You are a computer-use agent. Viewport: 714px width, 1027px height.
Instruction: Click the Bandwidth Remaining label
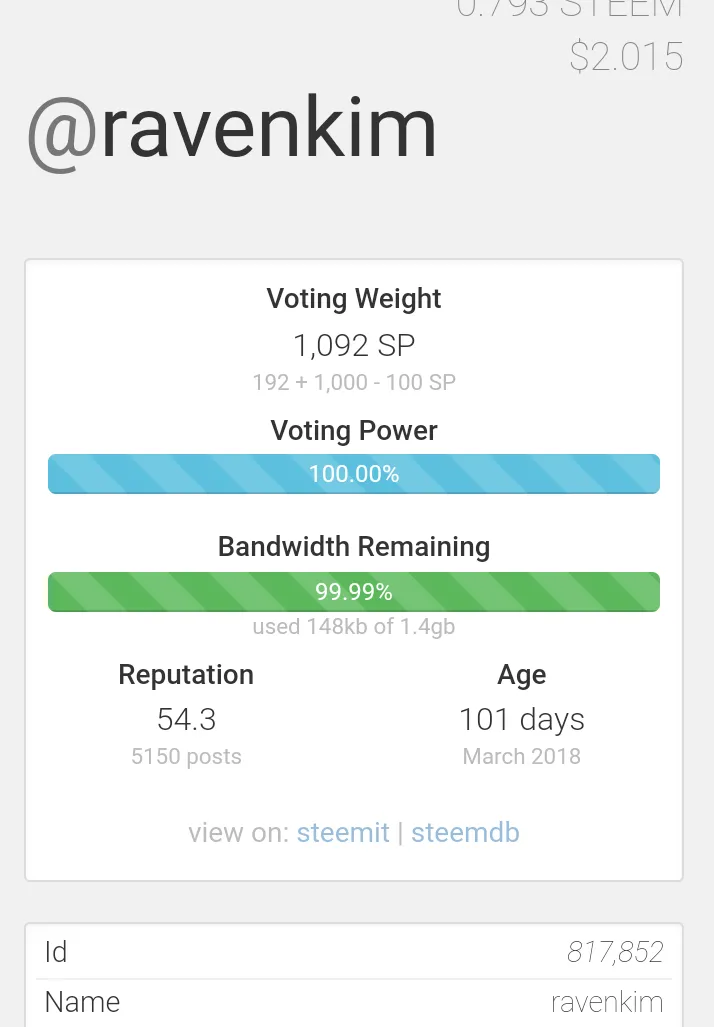pos(354,547)
